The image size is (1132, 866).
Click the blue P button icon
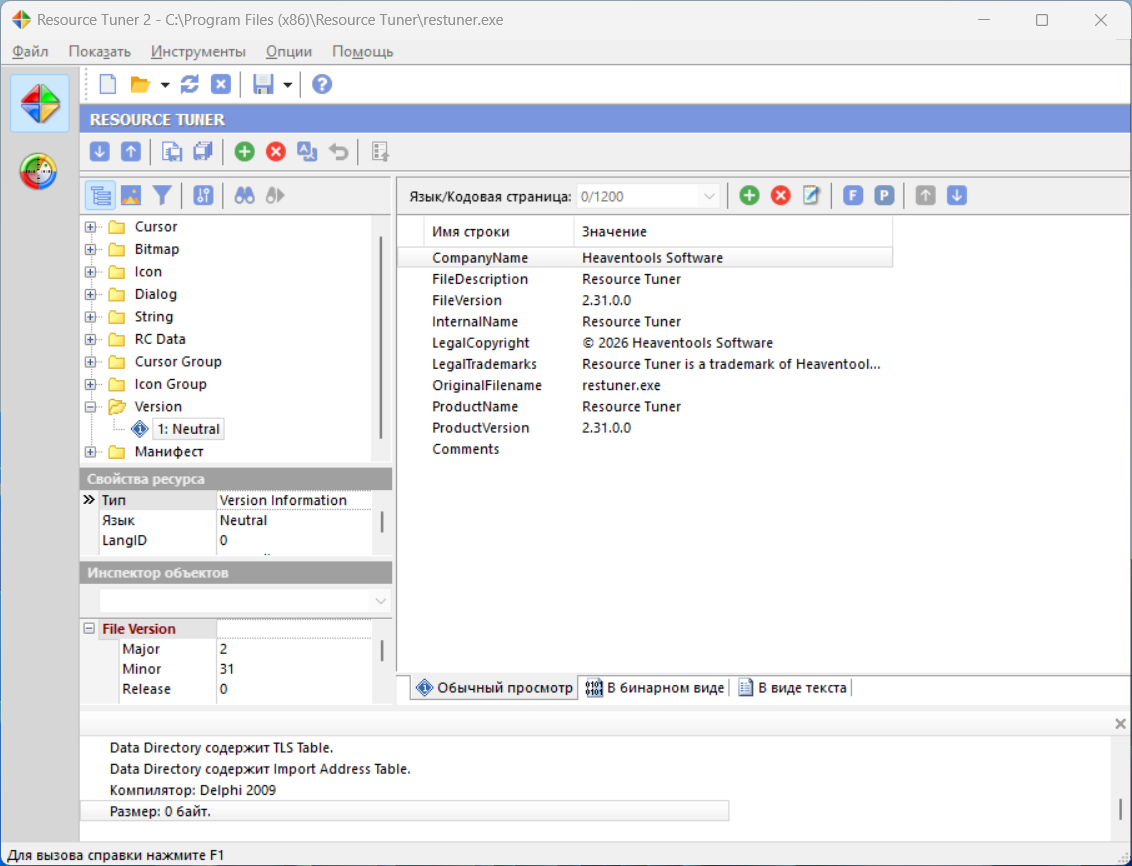tap(884, 196)
